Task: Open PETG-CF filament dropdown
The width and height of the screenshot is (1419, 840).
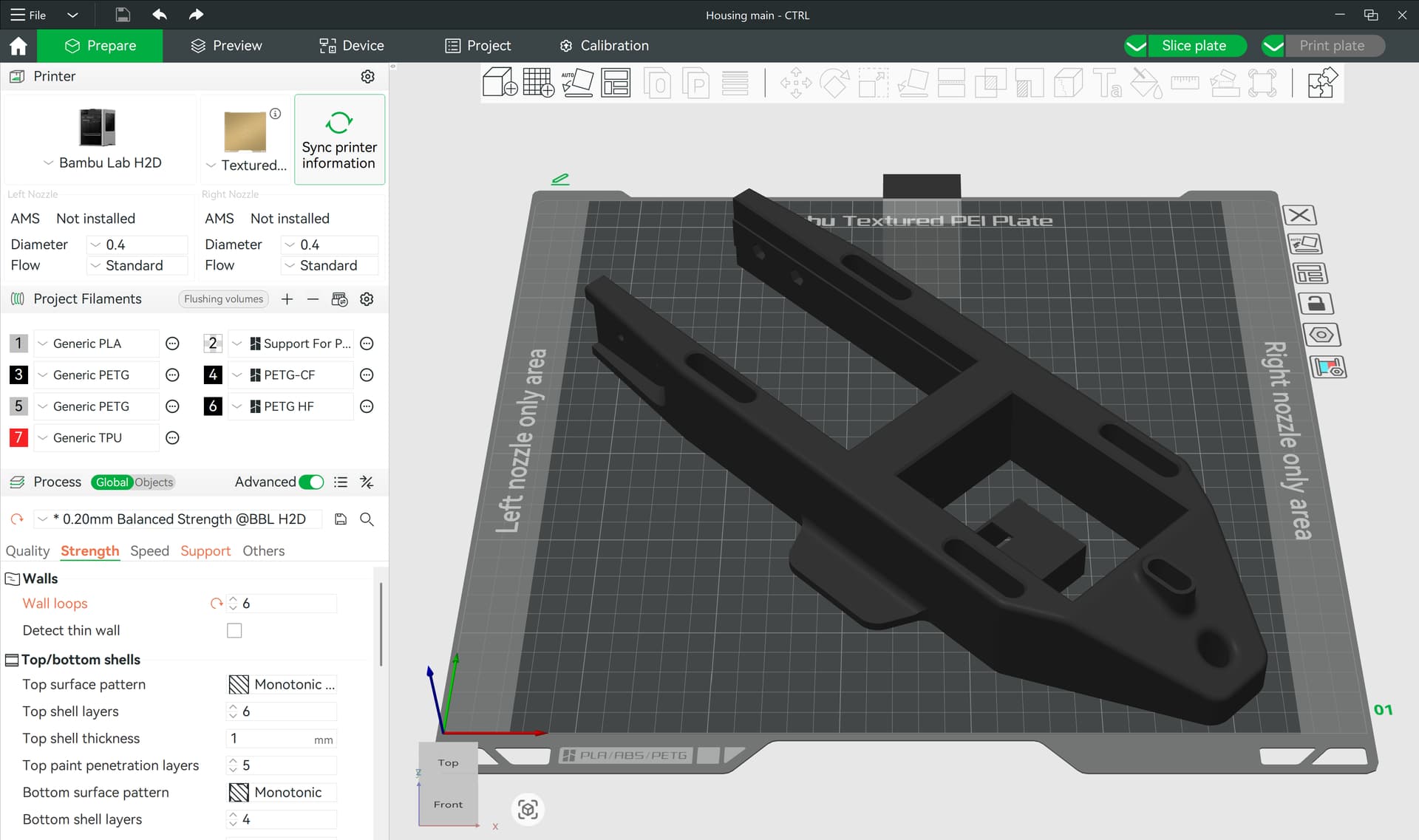Action: pos(291,375)
